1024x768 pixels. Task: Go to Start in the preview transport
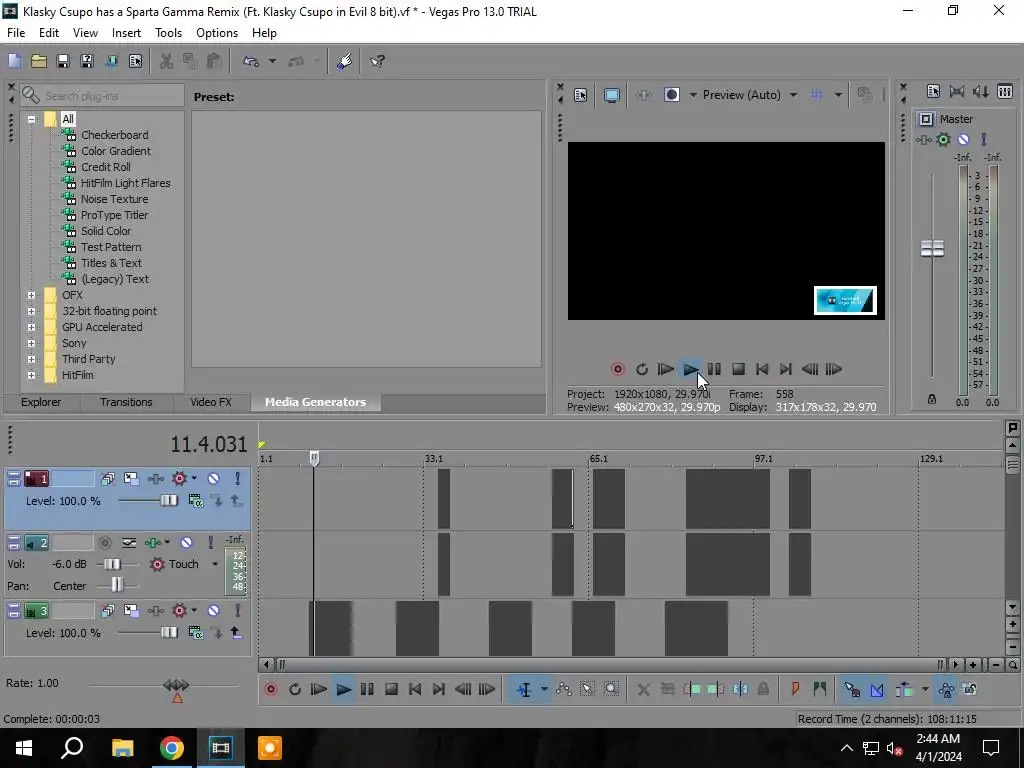point(761,369)
